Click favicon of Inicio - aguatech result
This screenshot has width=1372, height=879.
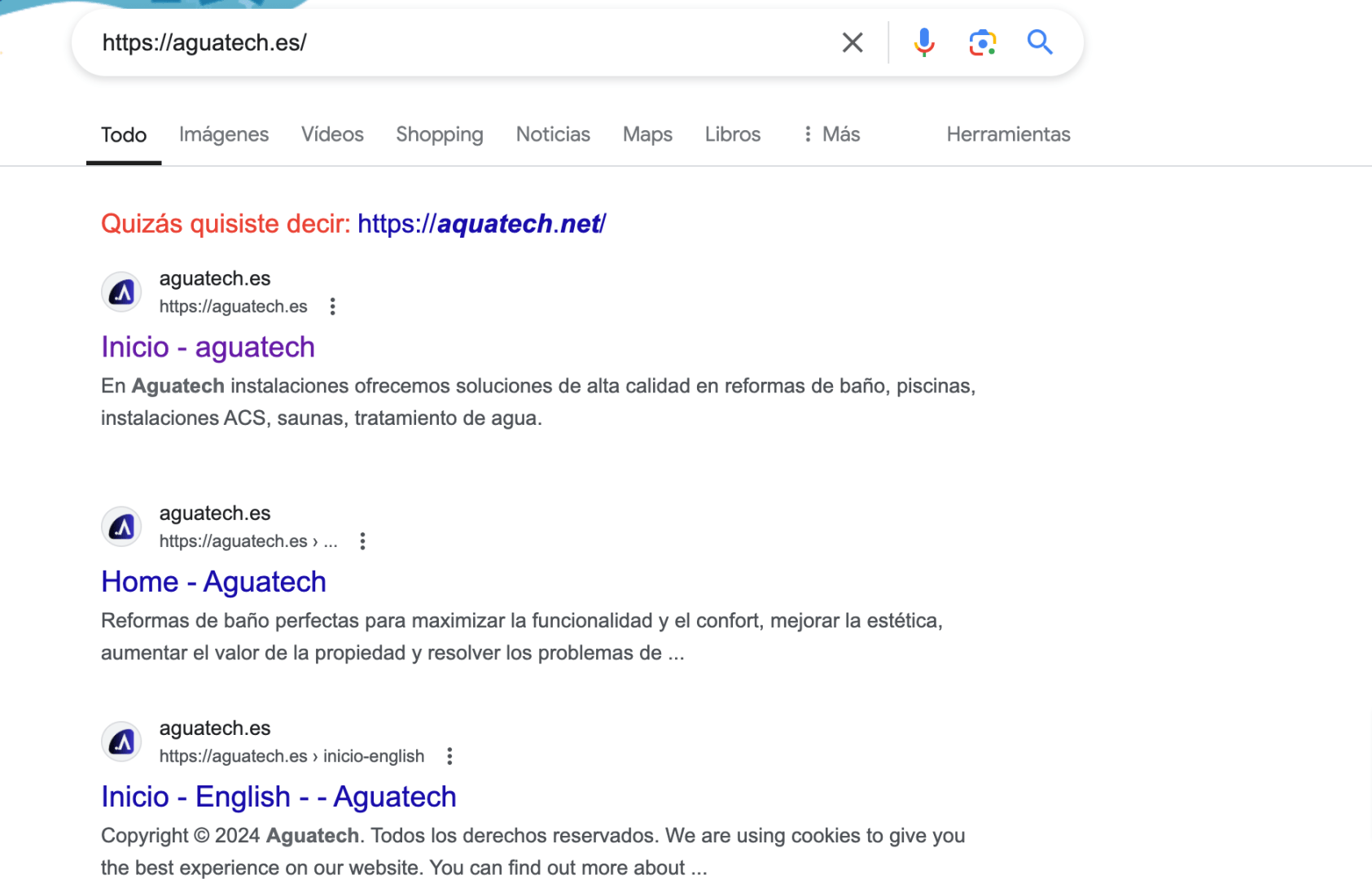[121, 292]
